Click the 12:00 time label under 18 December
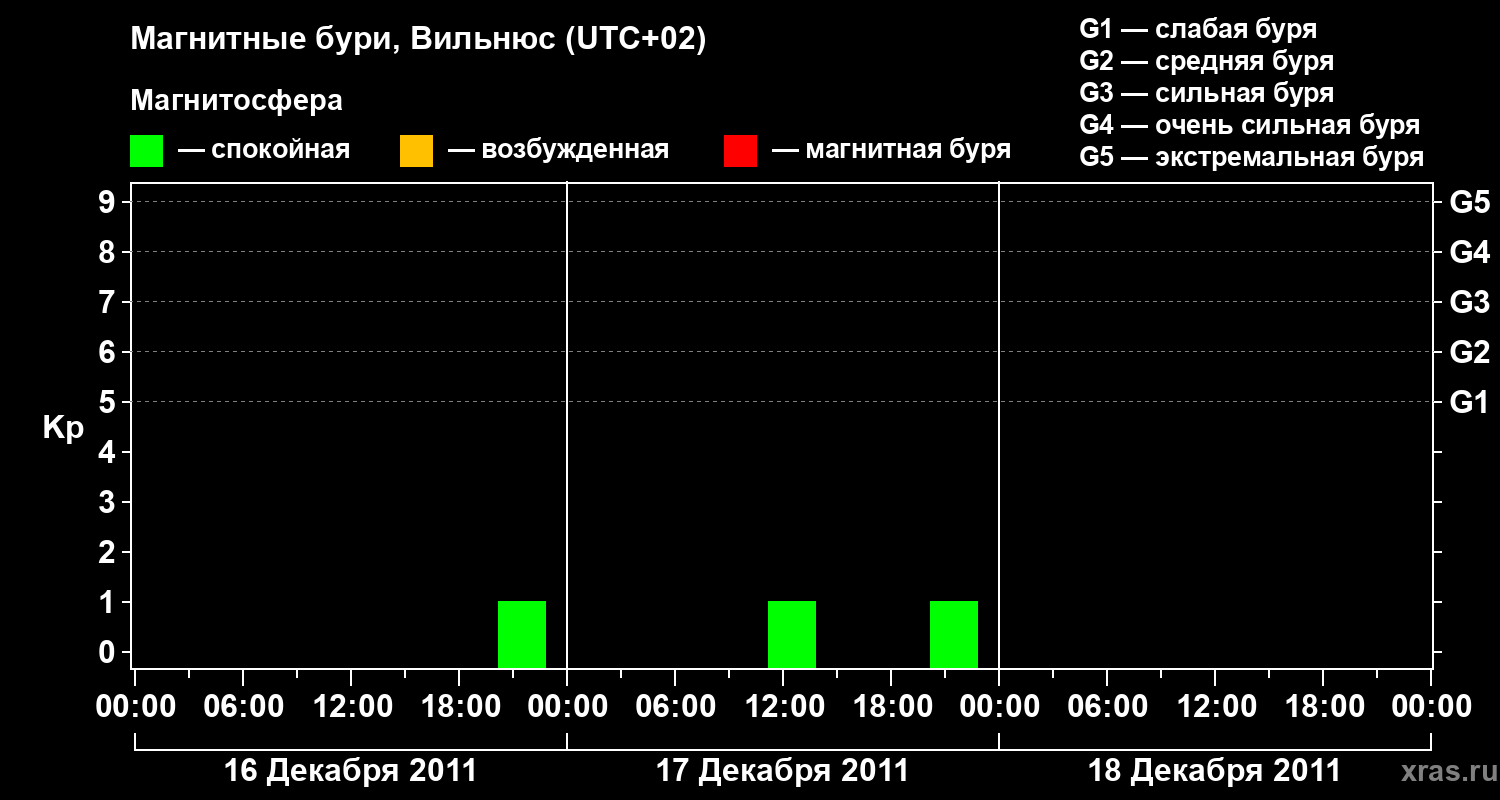 (x=1215, y=706)
